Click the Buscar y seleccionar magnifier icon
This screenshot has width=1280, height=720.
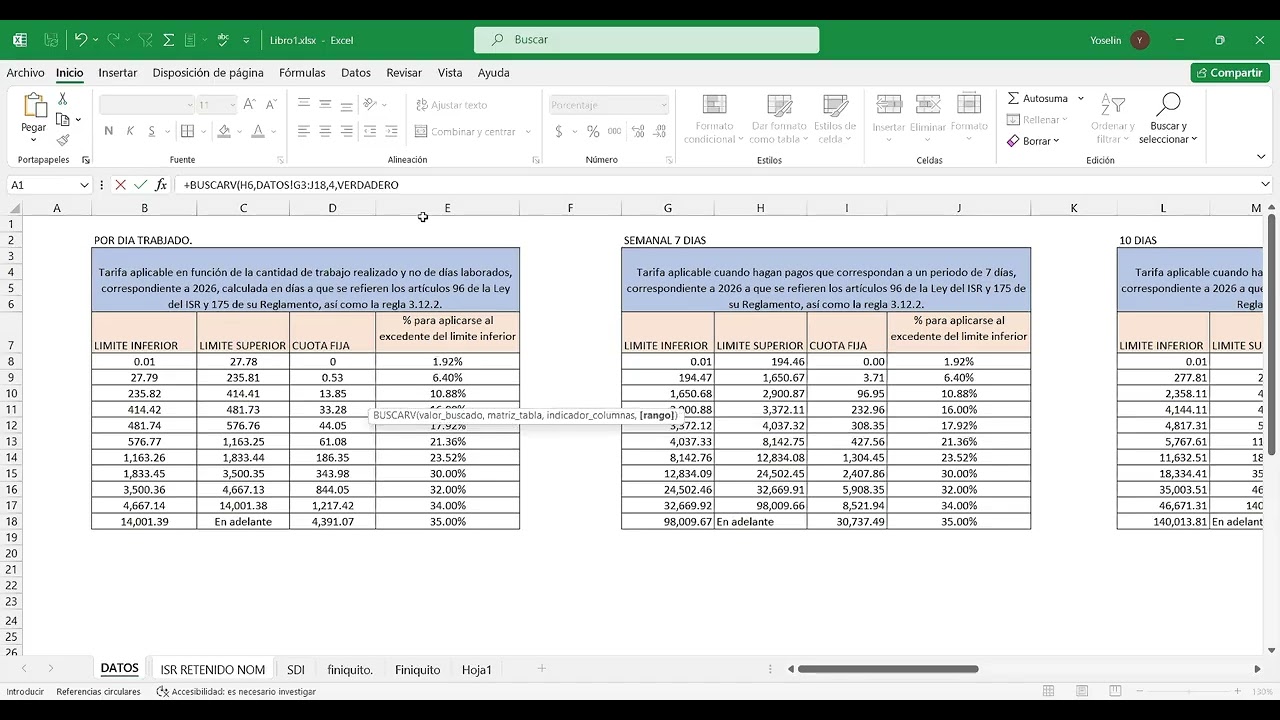coord(1167,104)
